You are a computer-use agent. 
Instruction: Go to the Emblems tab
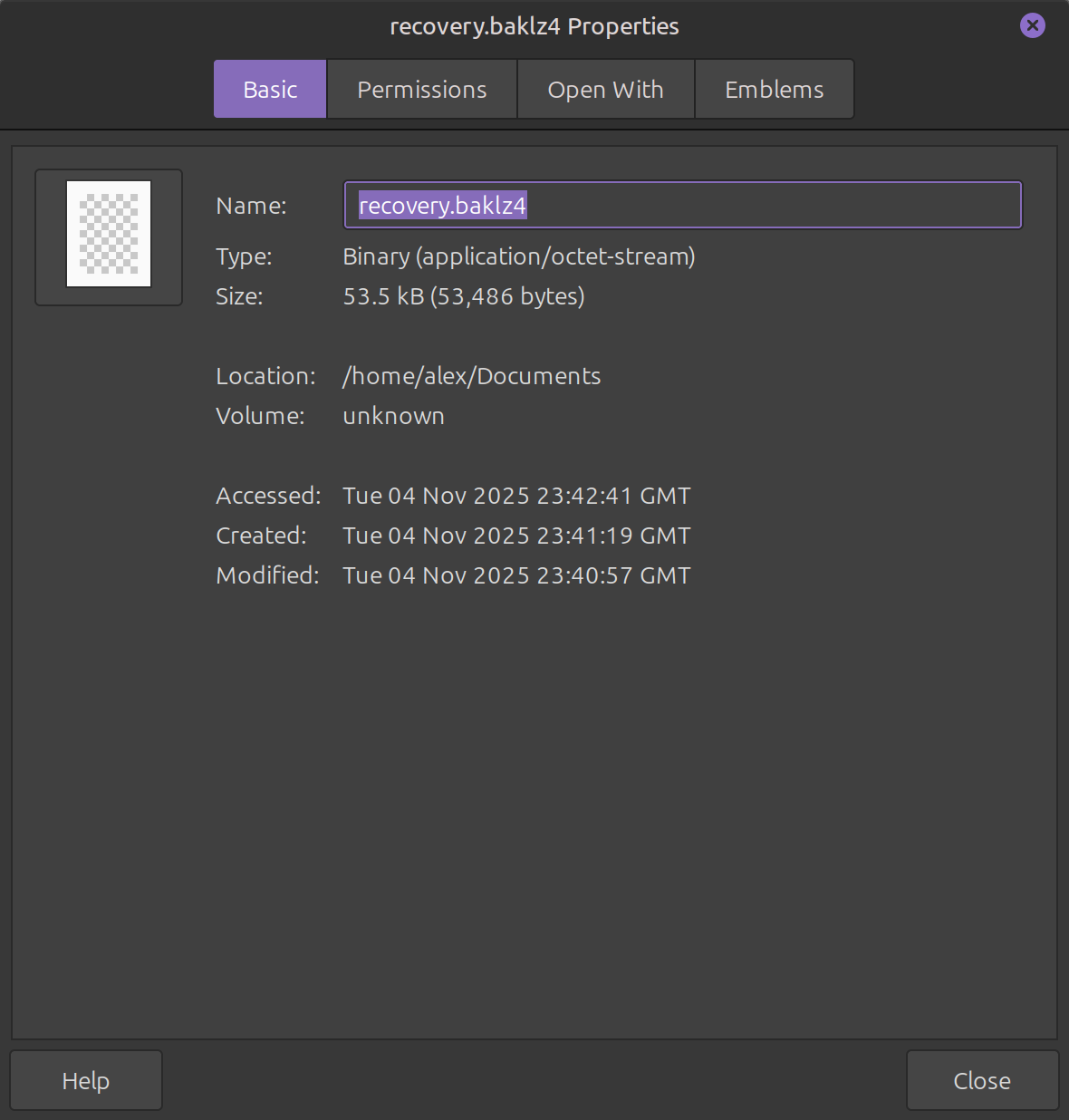[x=774, y=90]
